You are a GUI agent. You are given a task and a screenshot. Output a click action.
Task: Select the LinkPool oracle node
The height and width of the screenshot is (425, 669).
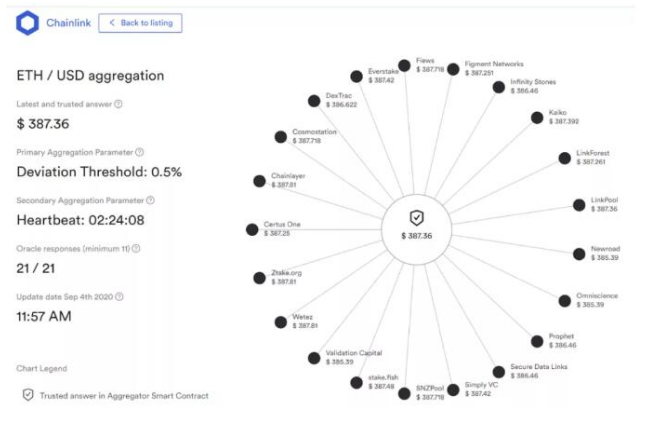(579, 205)
